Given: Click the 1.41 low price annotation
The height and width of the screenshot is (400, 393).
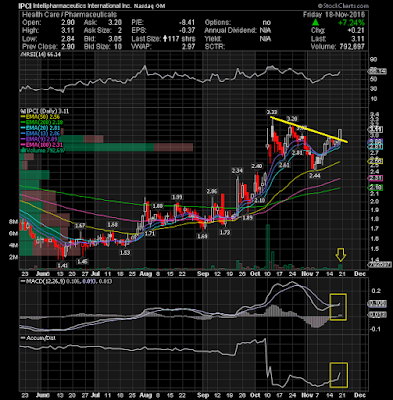Looking at the screenshot, I should click(x=62, y=265).
